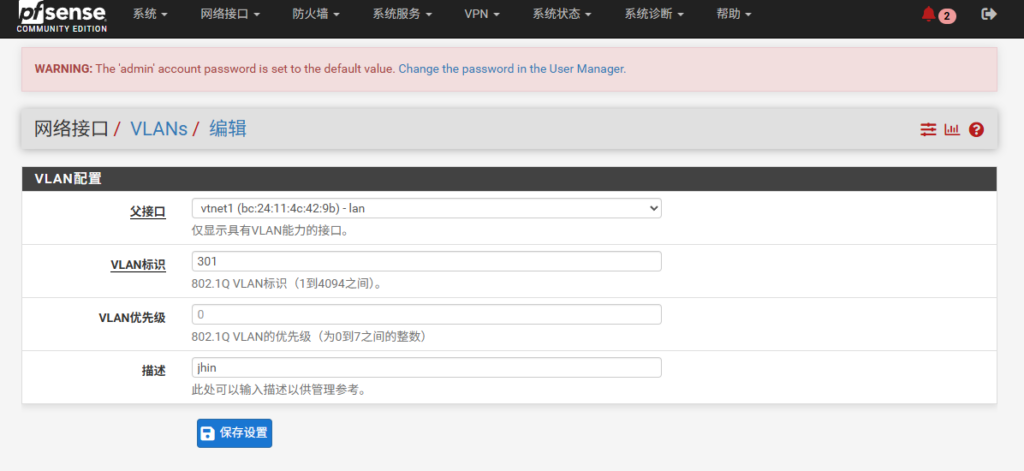Click the red help question icon

[x=976, y=130]
